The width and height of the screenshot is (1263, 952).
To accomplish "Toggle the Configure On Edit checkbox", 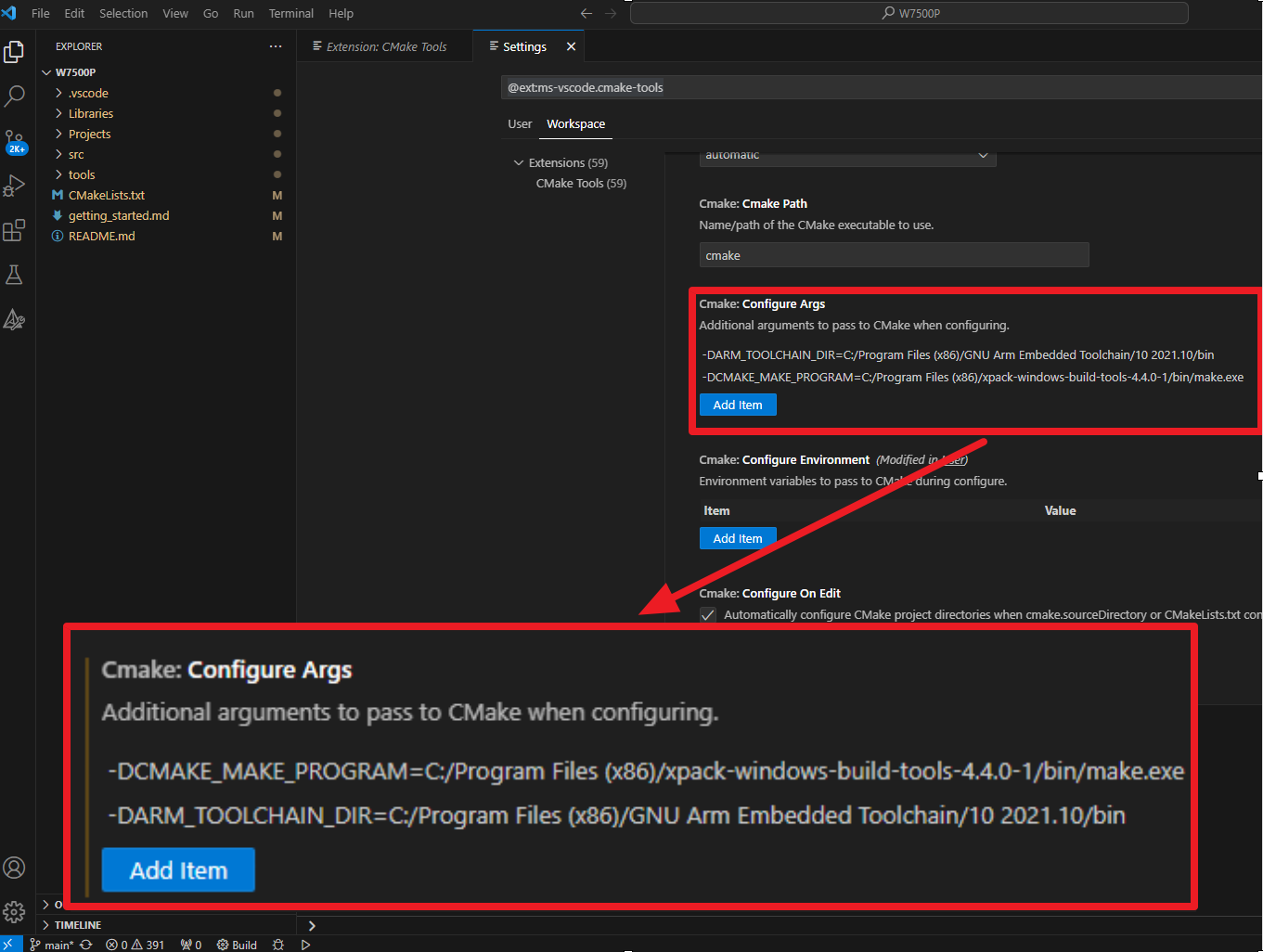I will tap(708, 615).
